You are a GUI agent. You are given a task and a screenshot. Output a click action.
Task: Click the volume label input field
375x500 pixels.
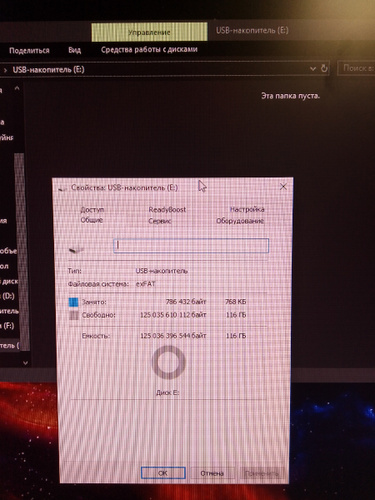tap(191, 245)
